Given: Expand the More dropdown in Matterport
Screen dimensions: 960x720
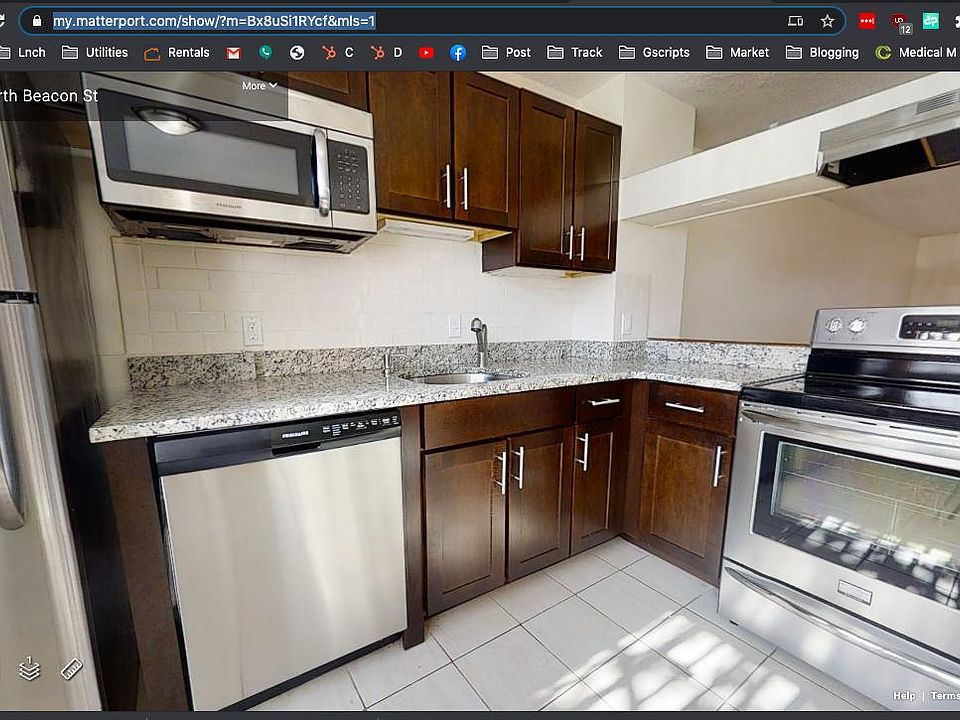Looking at the screenshot, I should [x=259, y=86].
